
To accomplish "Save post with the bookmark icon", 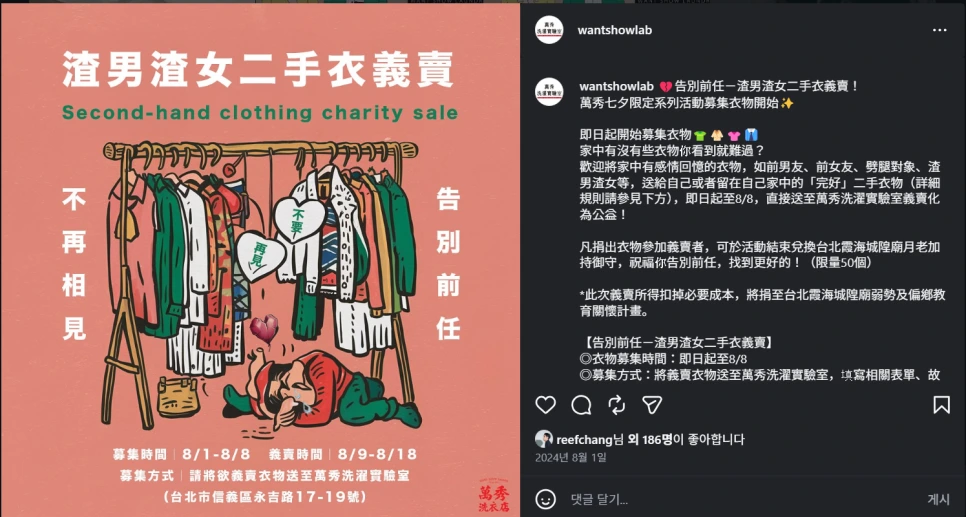I will [x=941, y=405].
